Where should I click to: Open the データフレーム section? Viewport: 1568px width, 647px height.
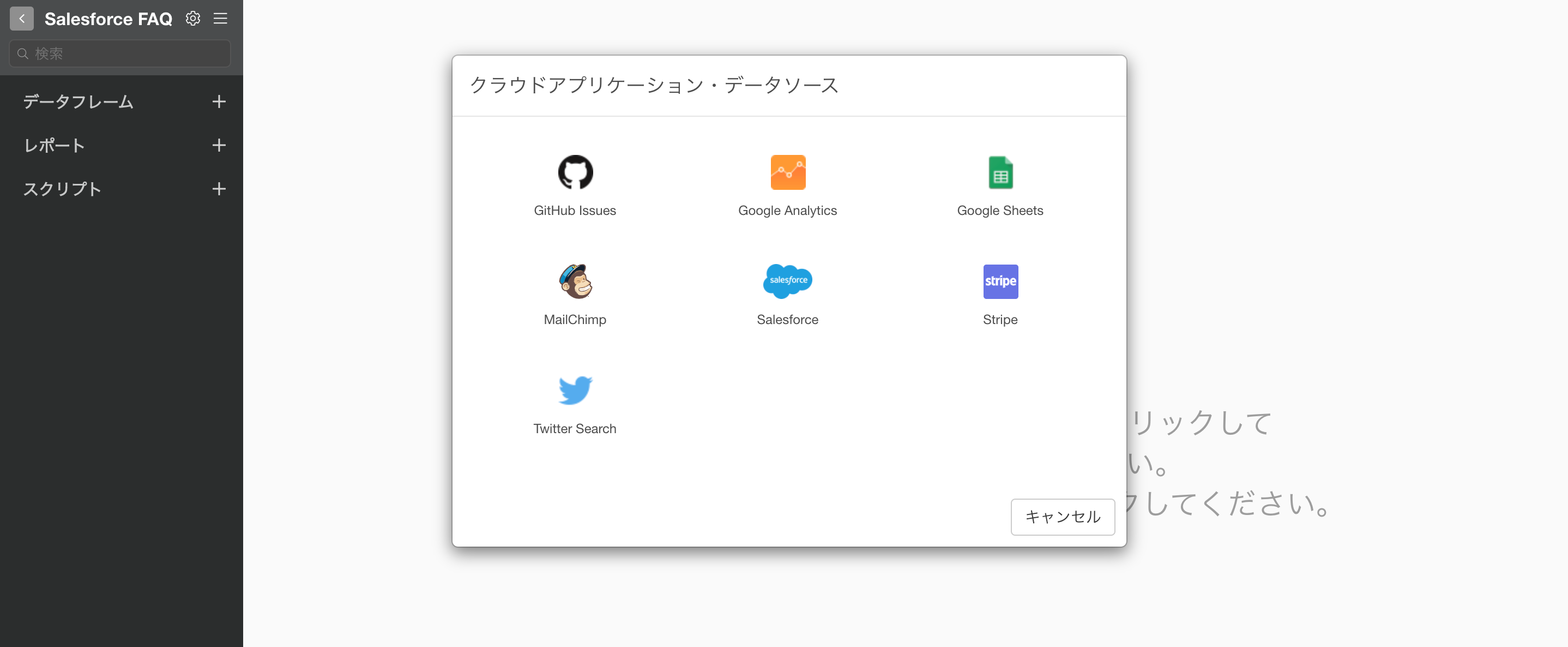click(x=79, y=101)
